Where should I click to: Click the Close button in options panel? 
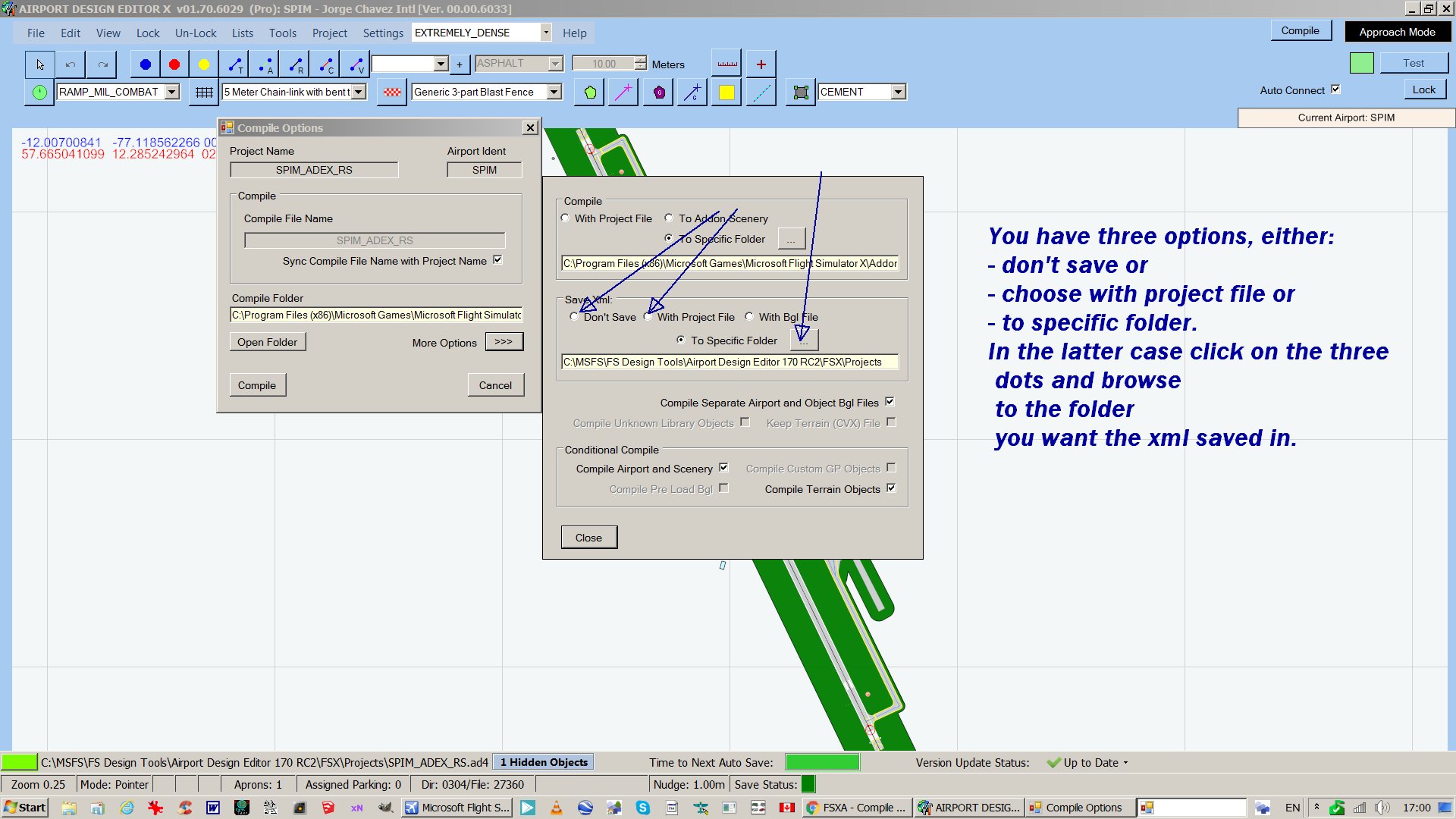point(588,538)
